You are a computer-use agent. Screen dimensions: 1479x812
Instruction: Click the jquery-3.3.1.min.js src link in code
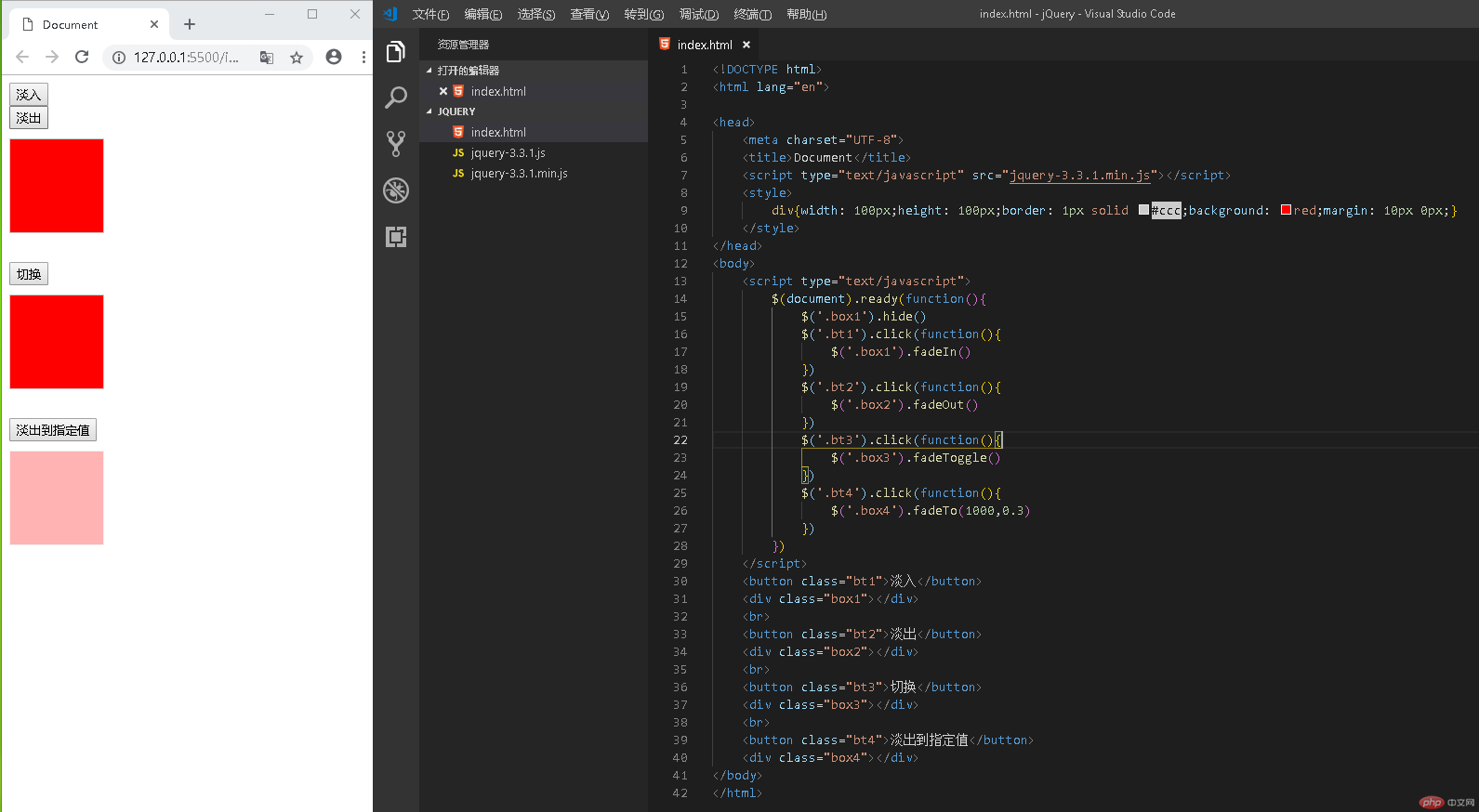1081,176
